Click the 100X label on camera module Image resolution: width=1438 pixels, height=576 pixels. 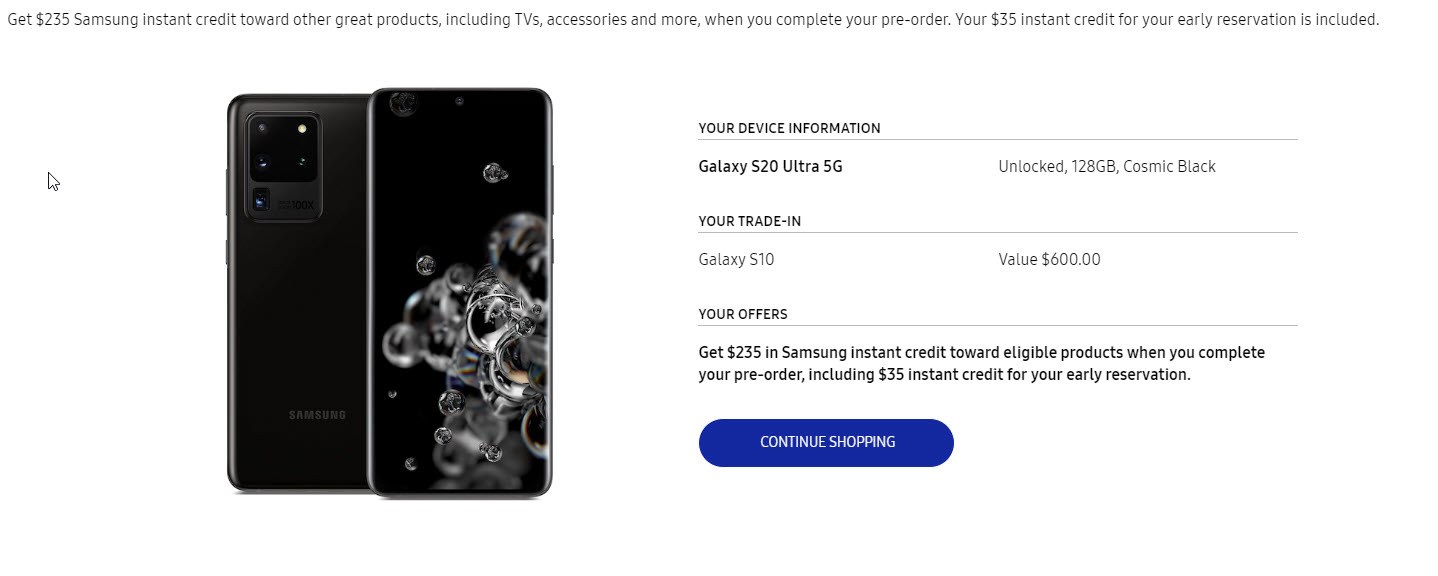pos(303,204)
